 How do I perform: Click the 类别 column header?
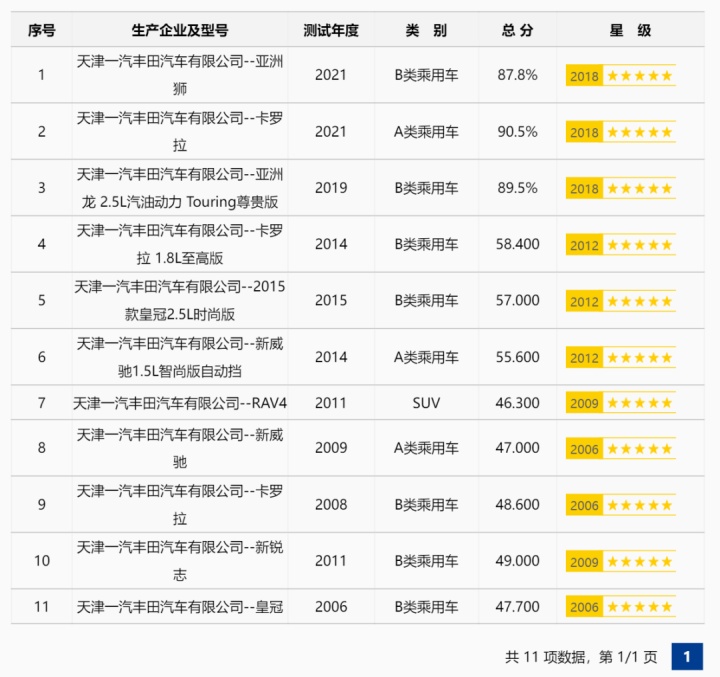click(x=426, y=30)
